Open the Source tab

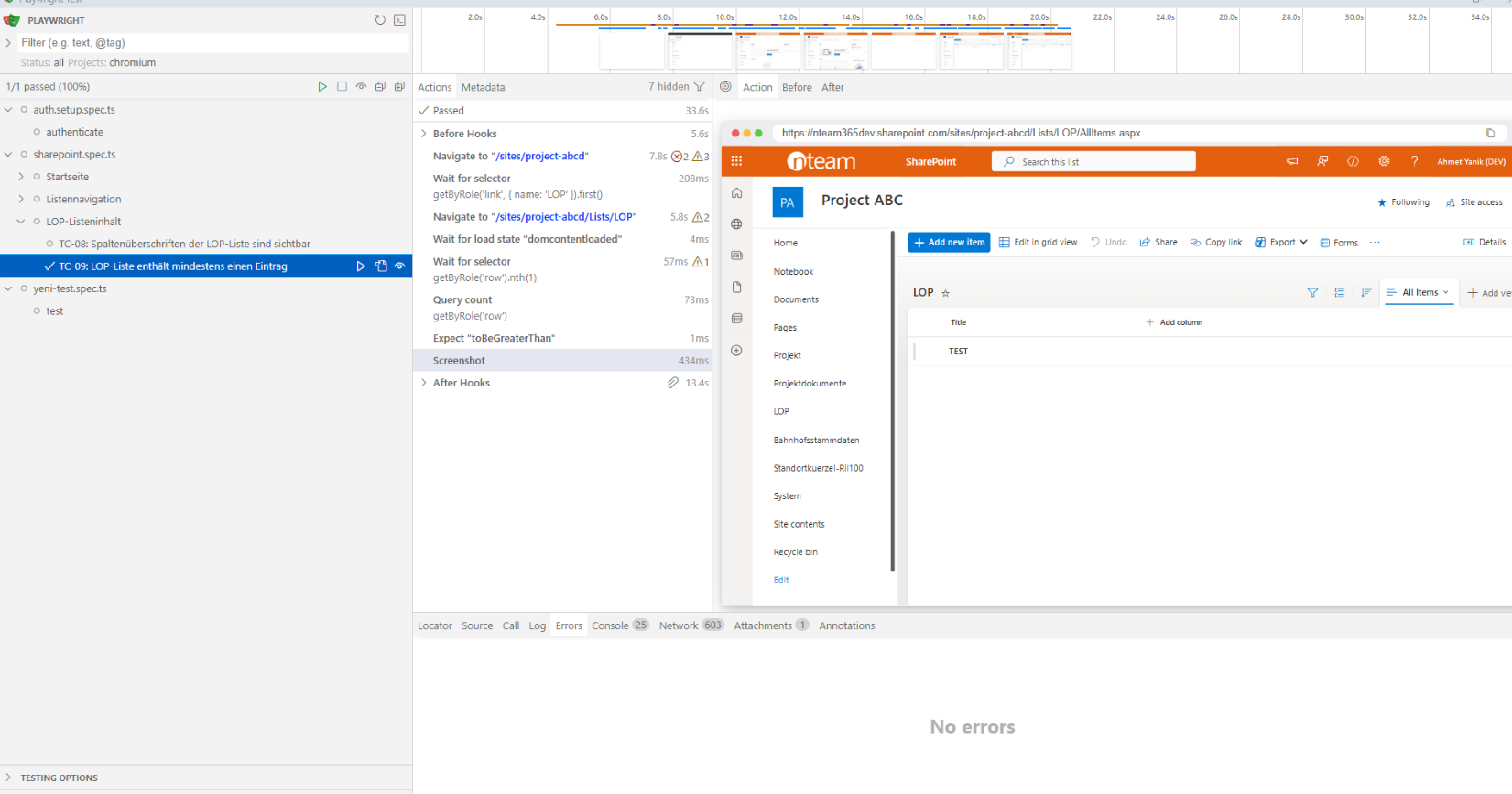(x=477, y=625)
